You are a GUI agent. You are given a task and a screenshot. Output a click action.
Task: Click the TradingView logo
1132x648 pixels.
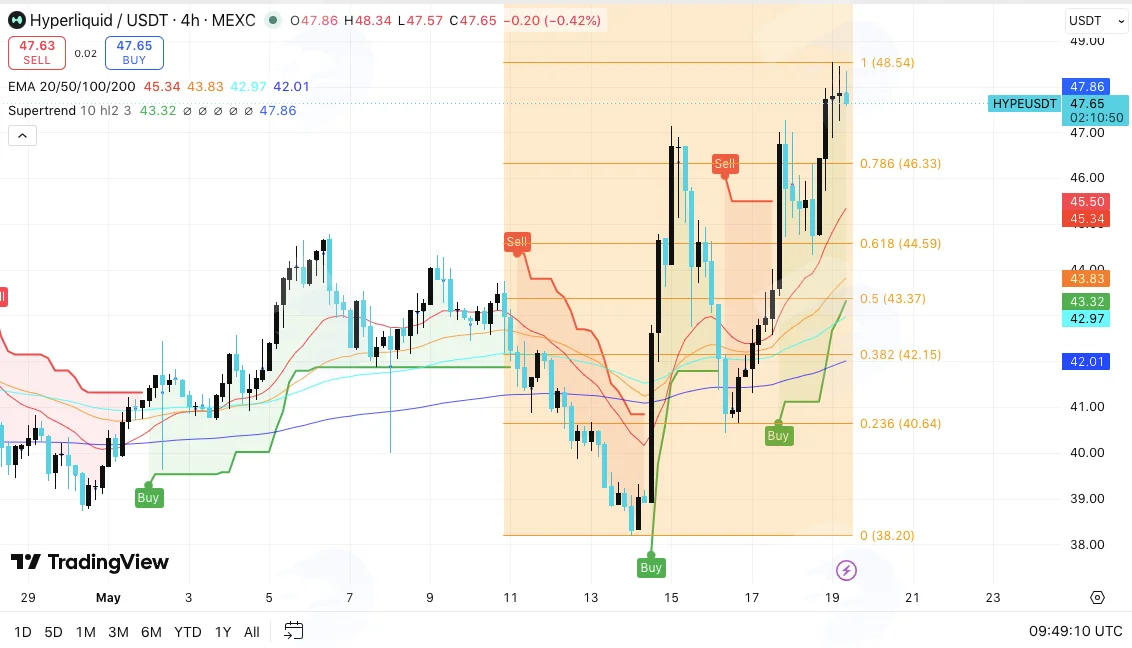tap(90, 562)
